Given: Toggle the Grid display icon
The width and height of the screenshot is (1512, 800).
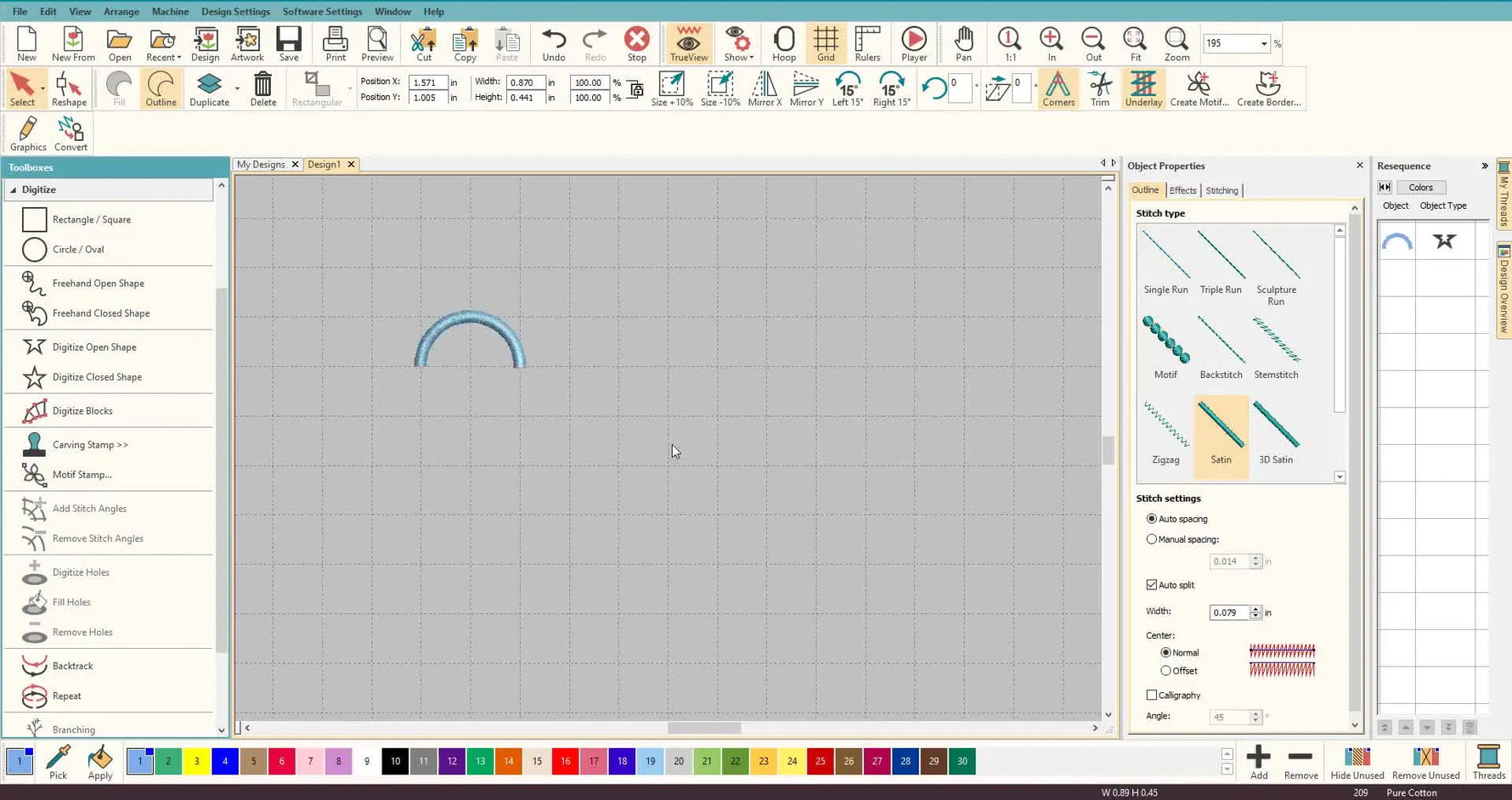Looking at the screenshot, I should [826, 44].
